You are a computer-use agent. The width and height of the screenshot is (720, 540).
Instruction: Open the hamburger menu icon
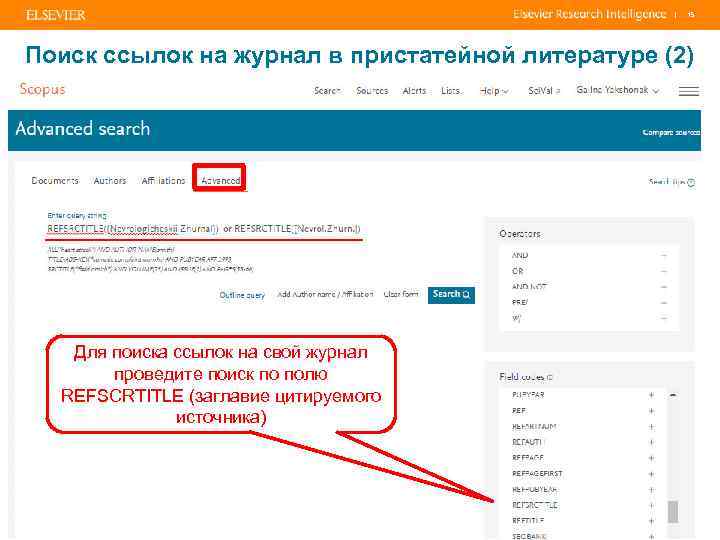[x=689, y=91]
